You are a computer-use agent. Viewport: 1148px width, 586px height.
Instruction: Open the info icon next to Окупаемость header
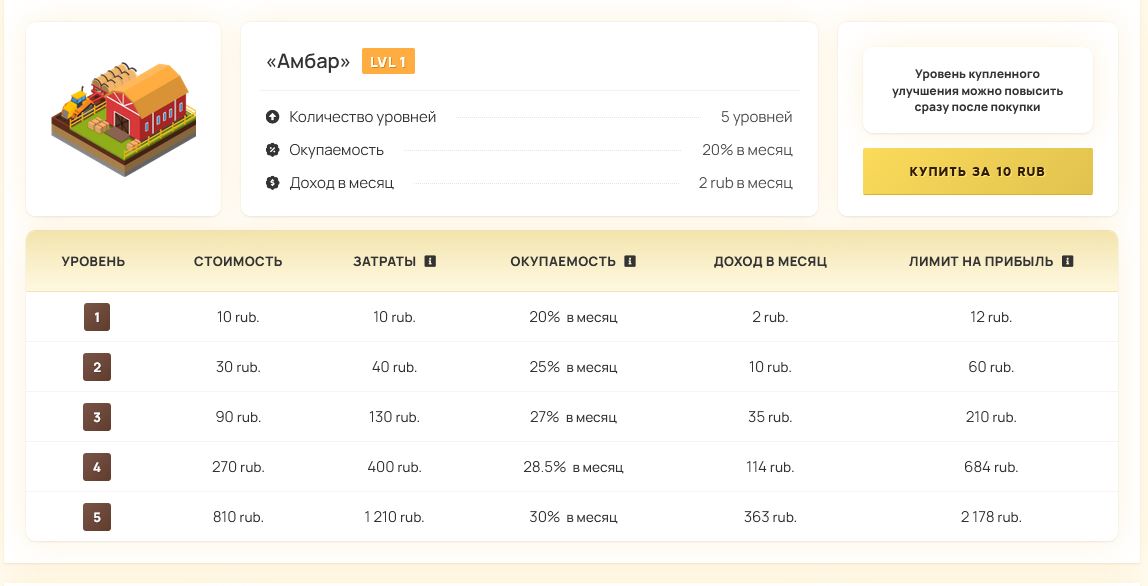630,261
